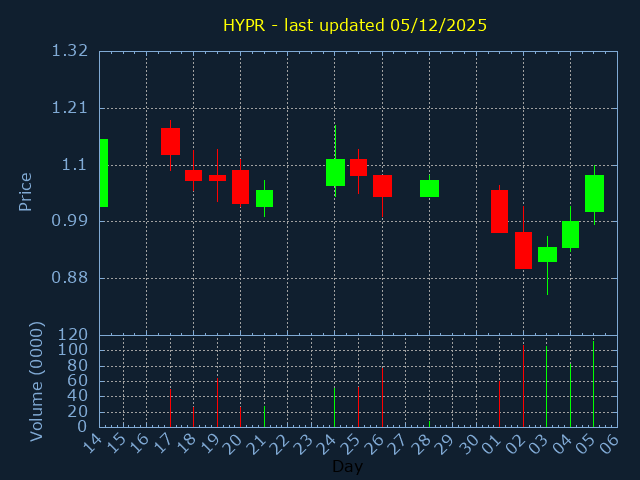Click the HYPR chart title text
Screen dimensions: 640x480
click(x=355, y=25)
